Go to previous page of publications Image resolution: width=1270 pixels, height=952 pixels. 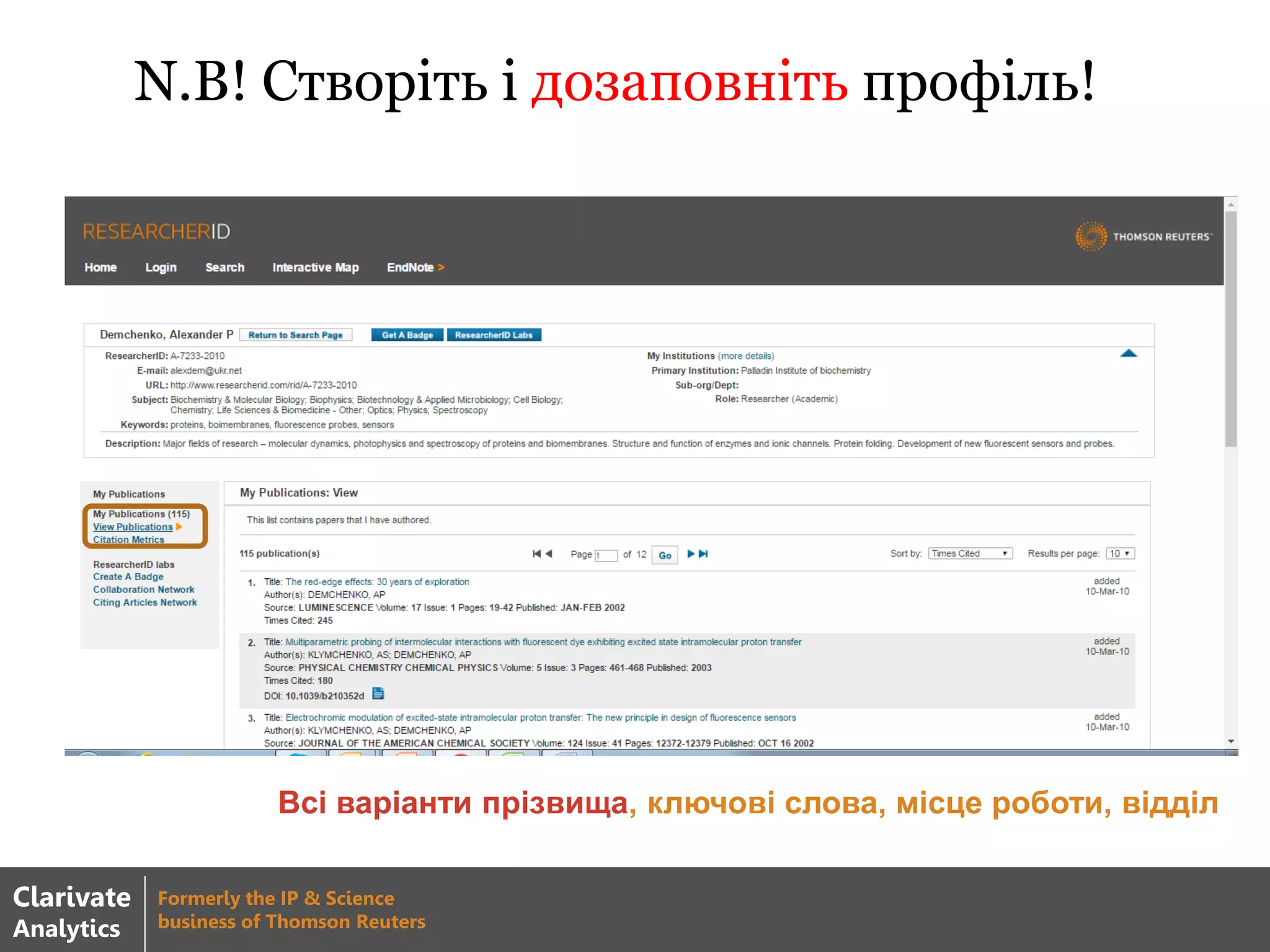549,553
